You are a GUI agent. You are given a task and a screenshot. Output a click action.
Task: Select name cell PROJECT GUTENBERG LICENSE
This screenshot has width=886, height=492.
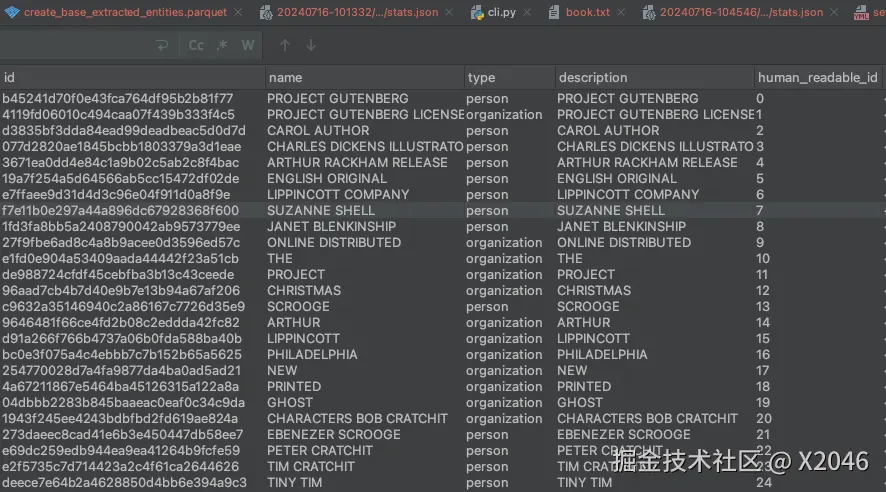click(366, 114)
